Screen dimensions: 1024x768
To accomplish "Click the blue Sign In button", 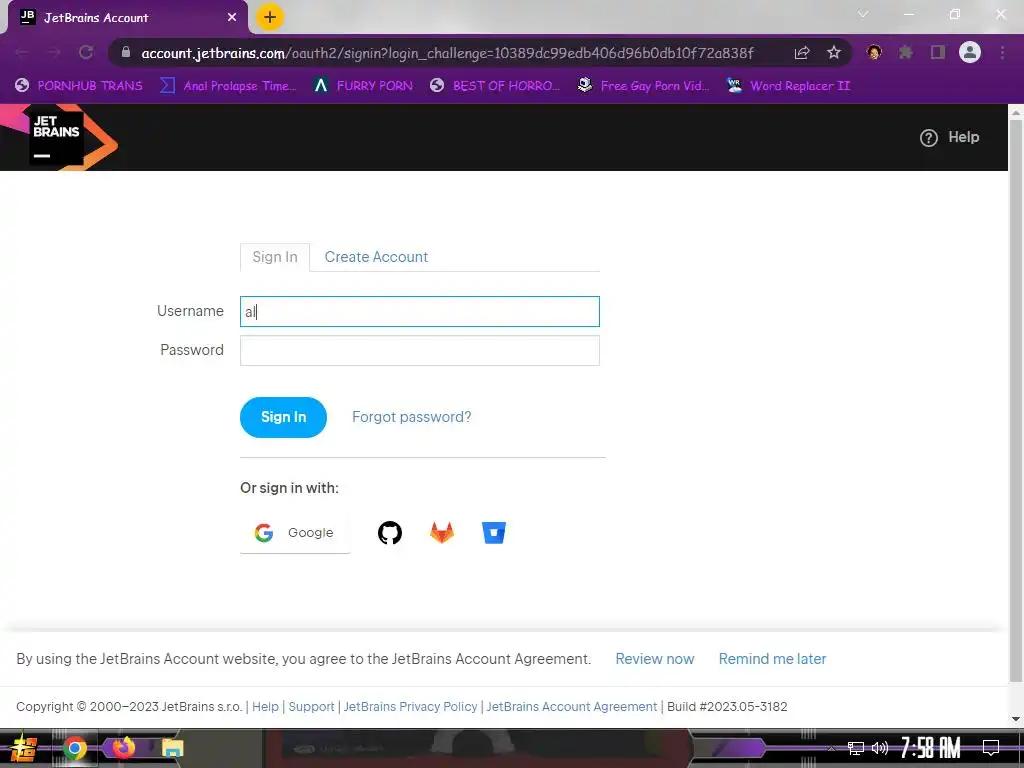I will coord(283,417).
